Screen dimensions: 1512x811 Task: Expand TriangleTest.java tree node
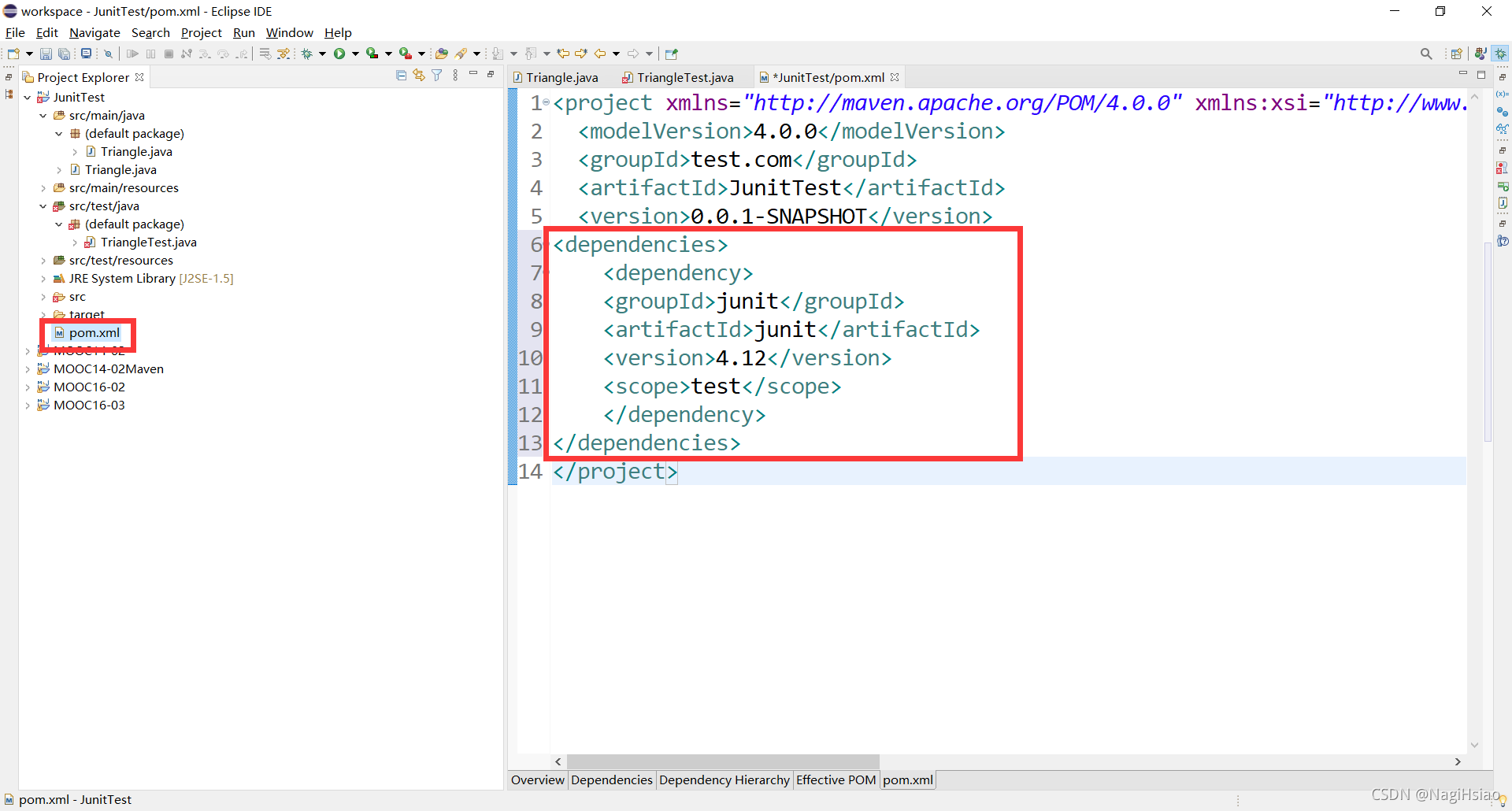[x=75, y=243]
